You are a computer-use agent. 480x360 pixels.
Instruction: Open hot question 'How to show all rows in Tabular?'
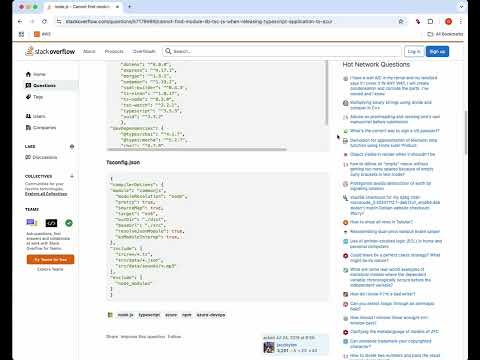(381, 222)
